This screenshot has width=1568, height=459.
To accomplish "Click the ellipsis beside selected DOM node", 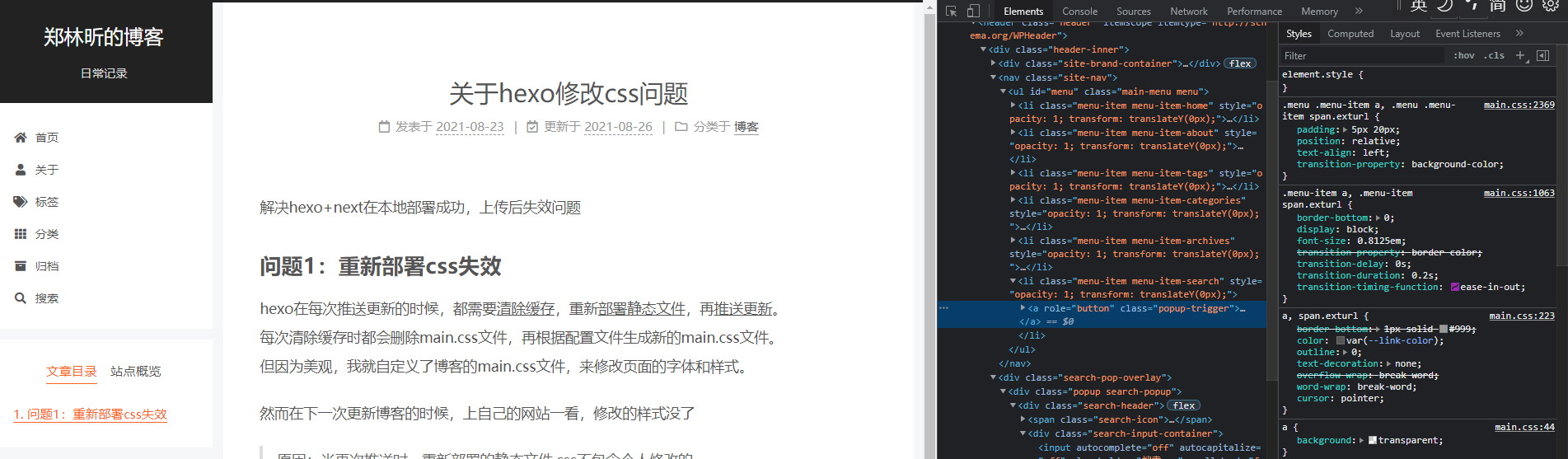I will [944, 308].
